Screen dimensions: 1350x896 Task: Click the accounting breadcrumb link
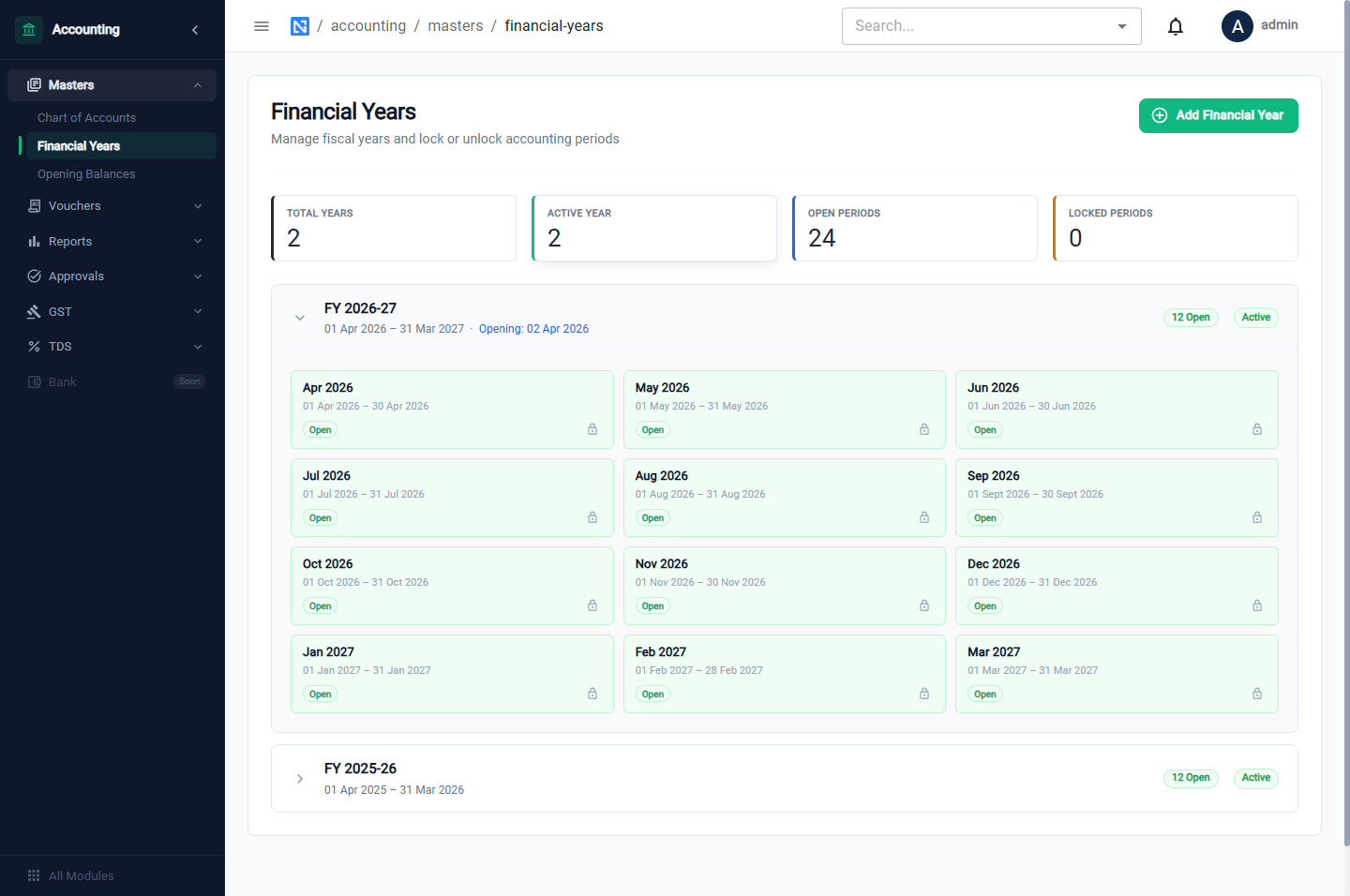click(x=368, y=26)
